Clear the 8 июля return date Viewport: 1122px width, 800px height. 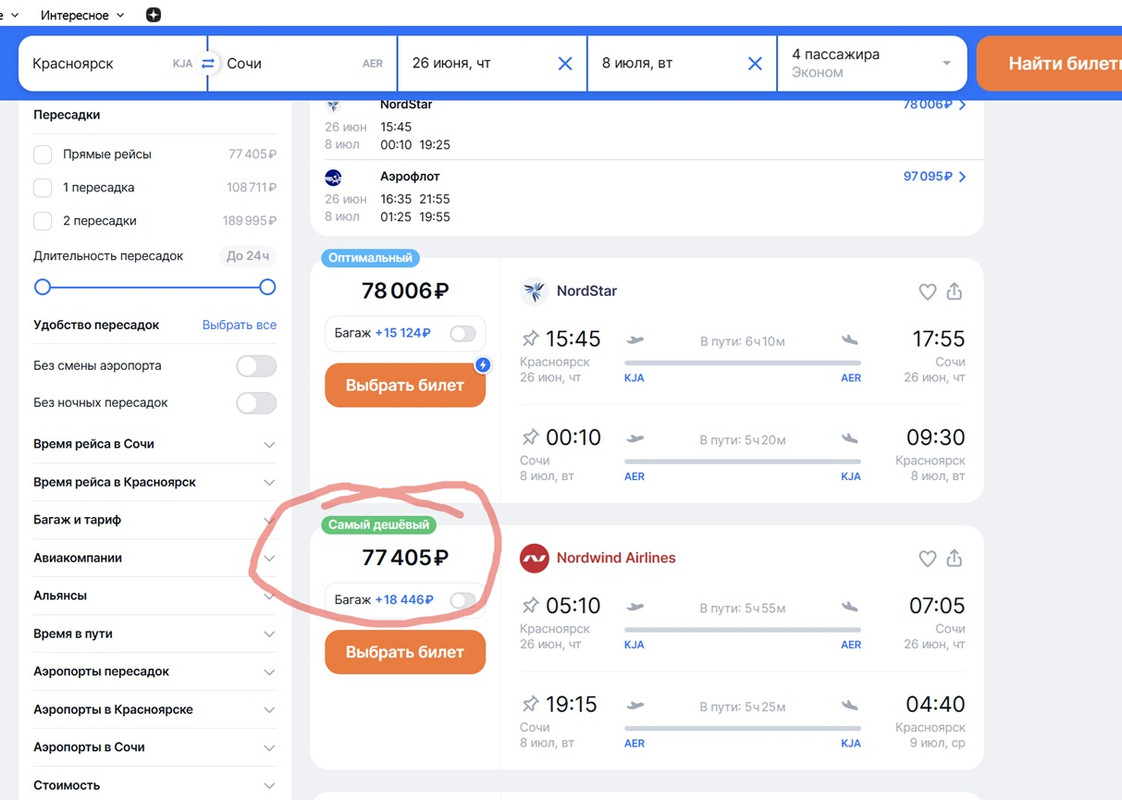point(755,64)
